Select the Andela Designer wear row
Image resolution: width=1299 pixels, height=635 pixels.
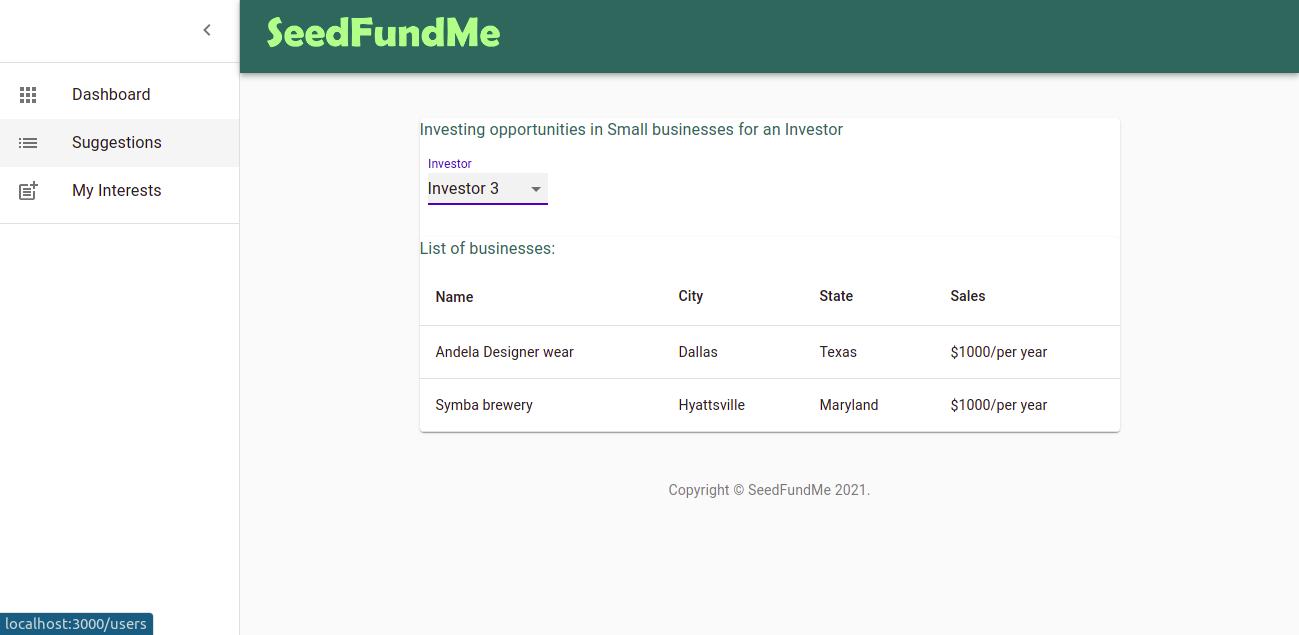coord(504,352)
